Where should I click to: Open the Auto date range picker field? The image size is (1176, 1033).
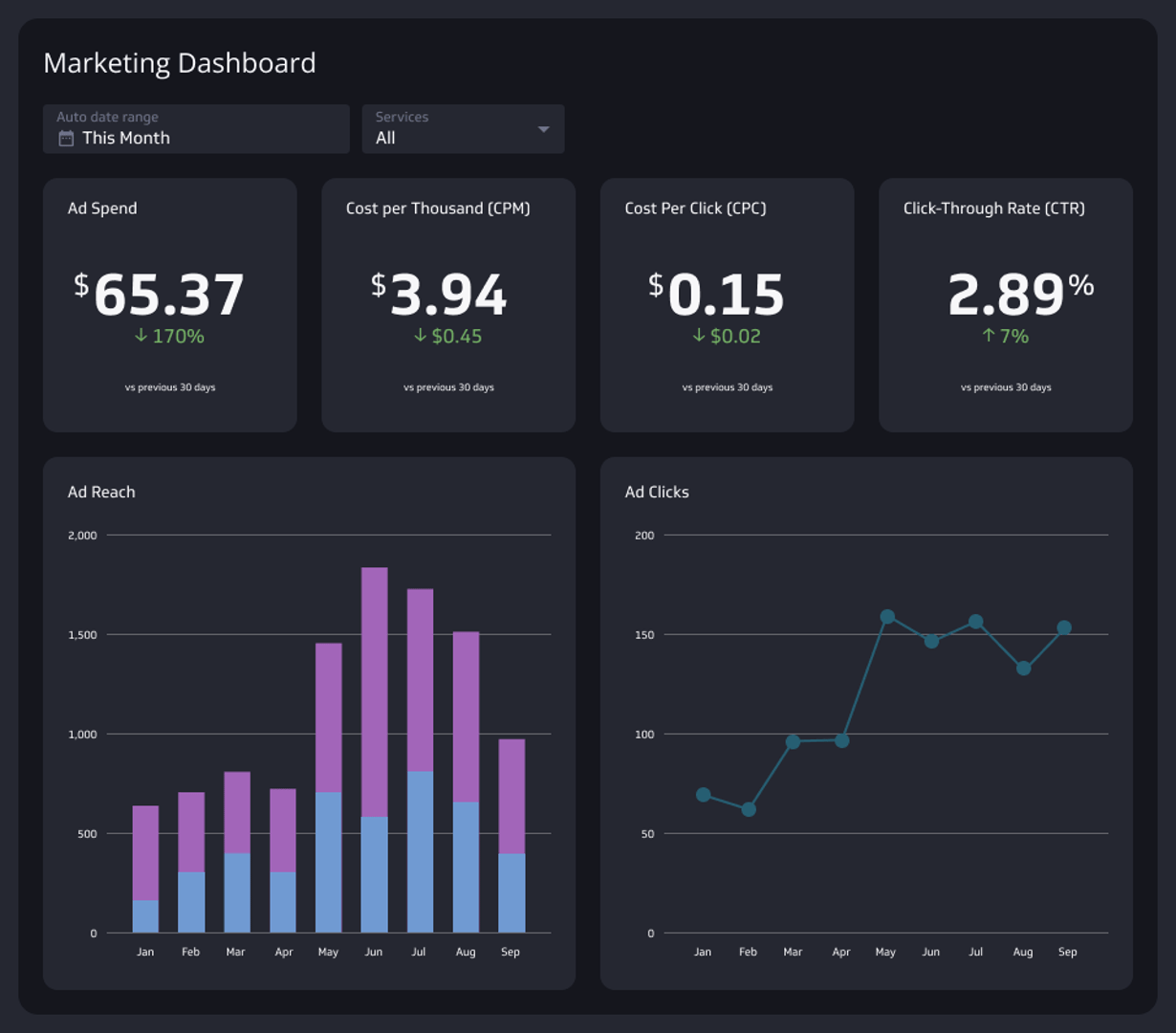coord(196,129)
